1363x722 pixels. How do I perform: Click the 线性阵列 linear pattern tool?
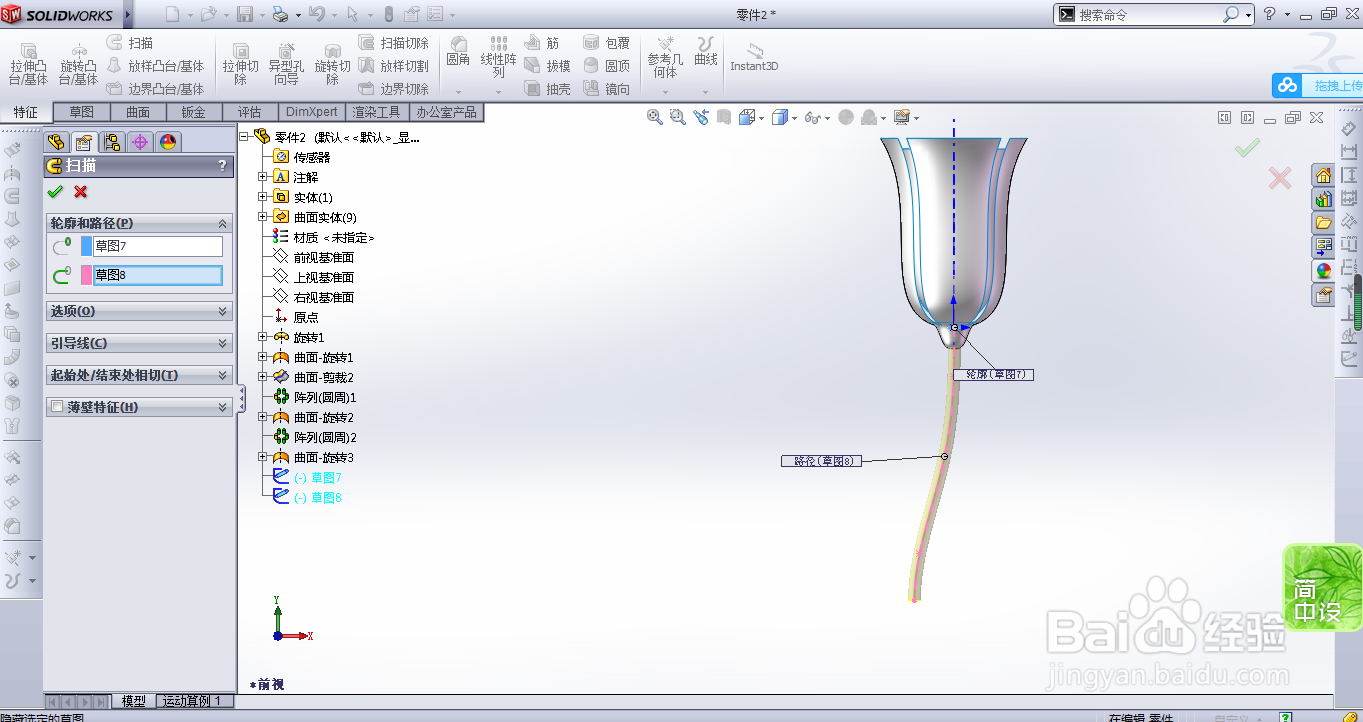pyautogui.click(x=498, y=58)
